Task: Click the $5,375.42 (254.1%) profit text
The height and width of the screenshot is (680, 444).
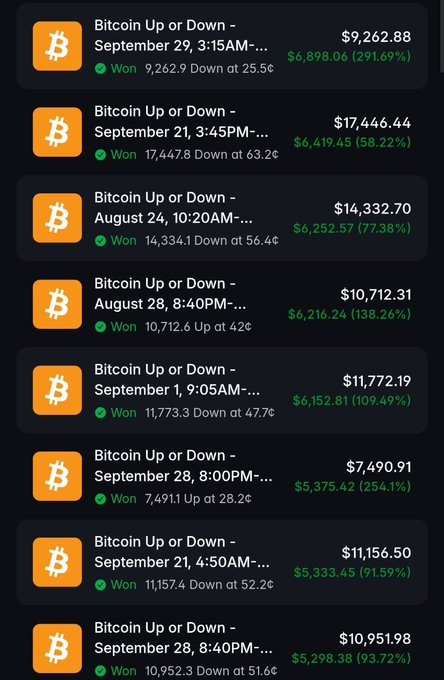Action: [x=353, y=486]
